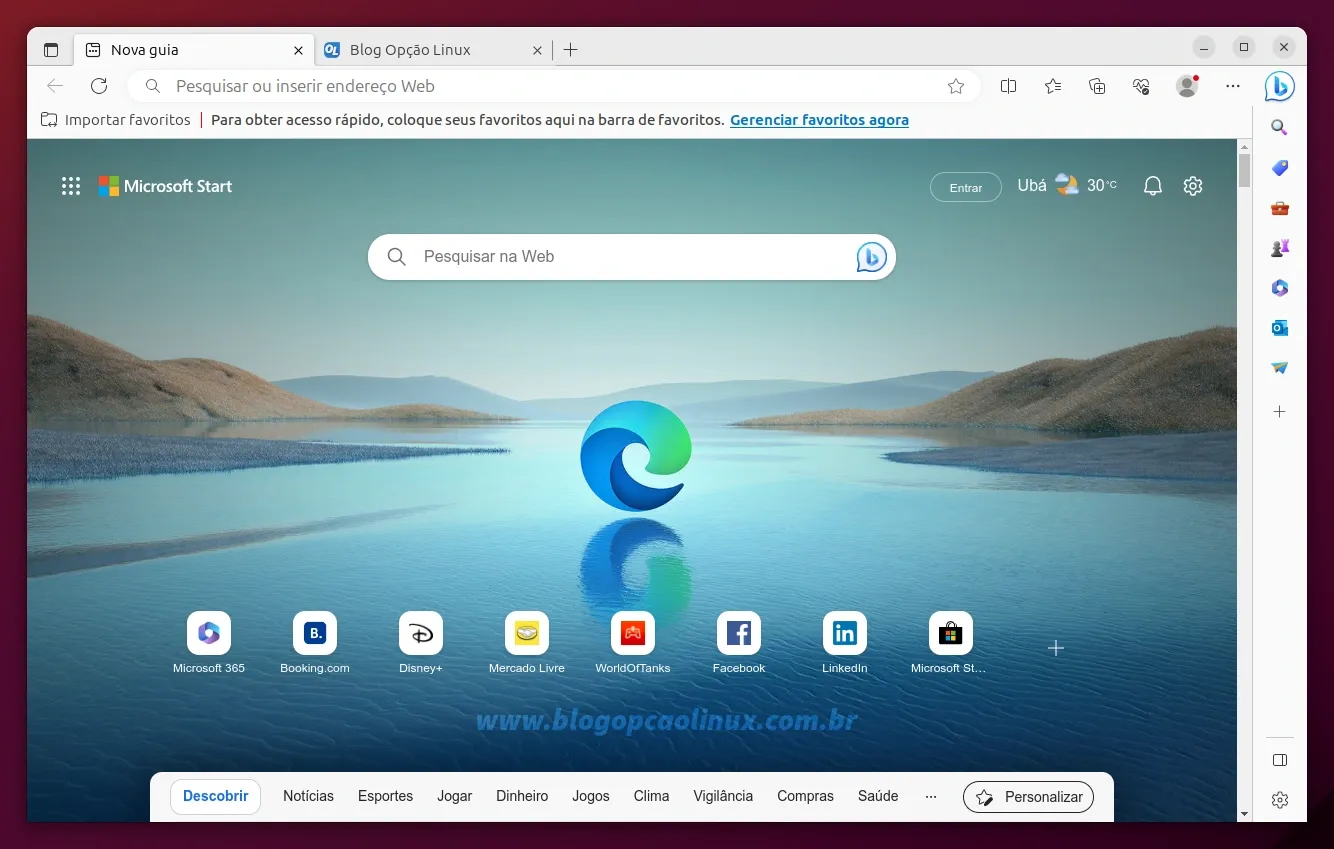1334x849 pixels.
Task: Open sidebar Search icon
Action: [1279, 128]
